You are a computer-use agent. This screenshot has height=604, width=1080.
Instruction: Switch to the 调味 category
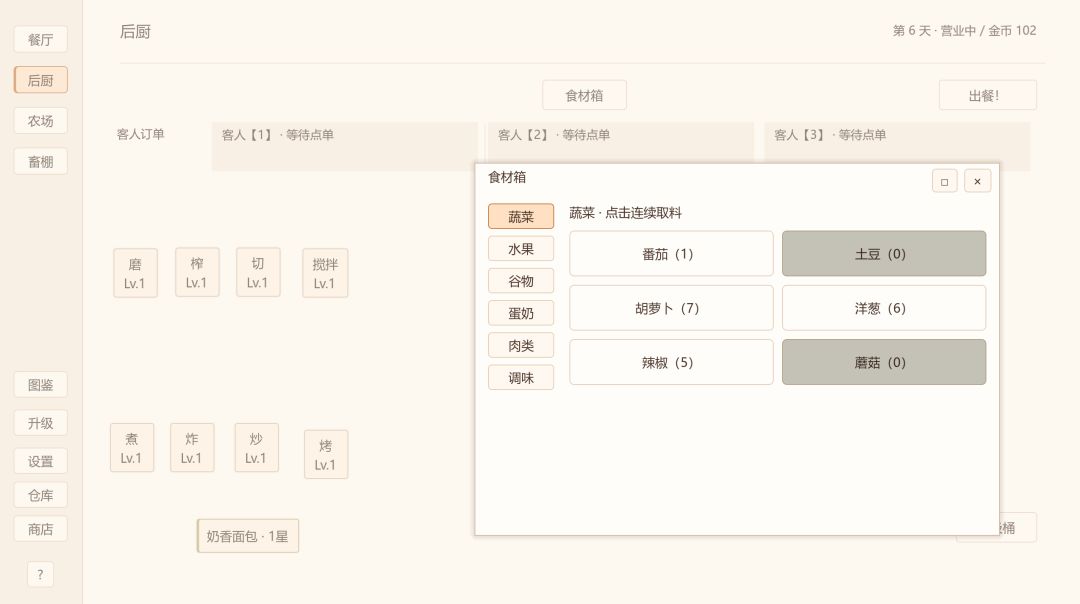(521, 377)
